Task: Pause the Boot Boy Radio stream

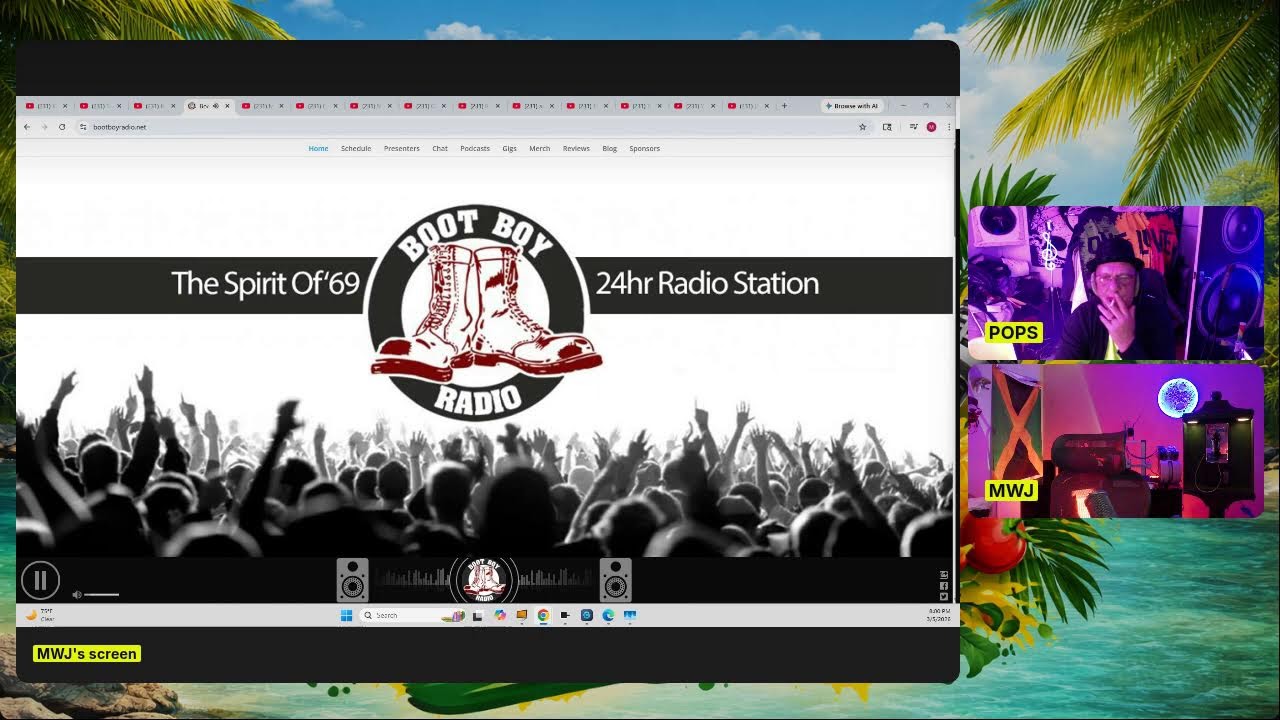Action: point(40,580)
